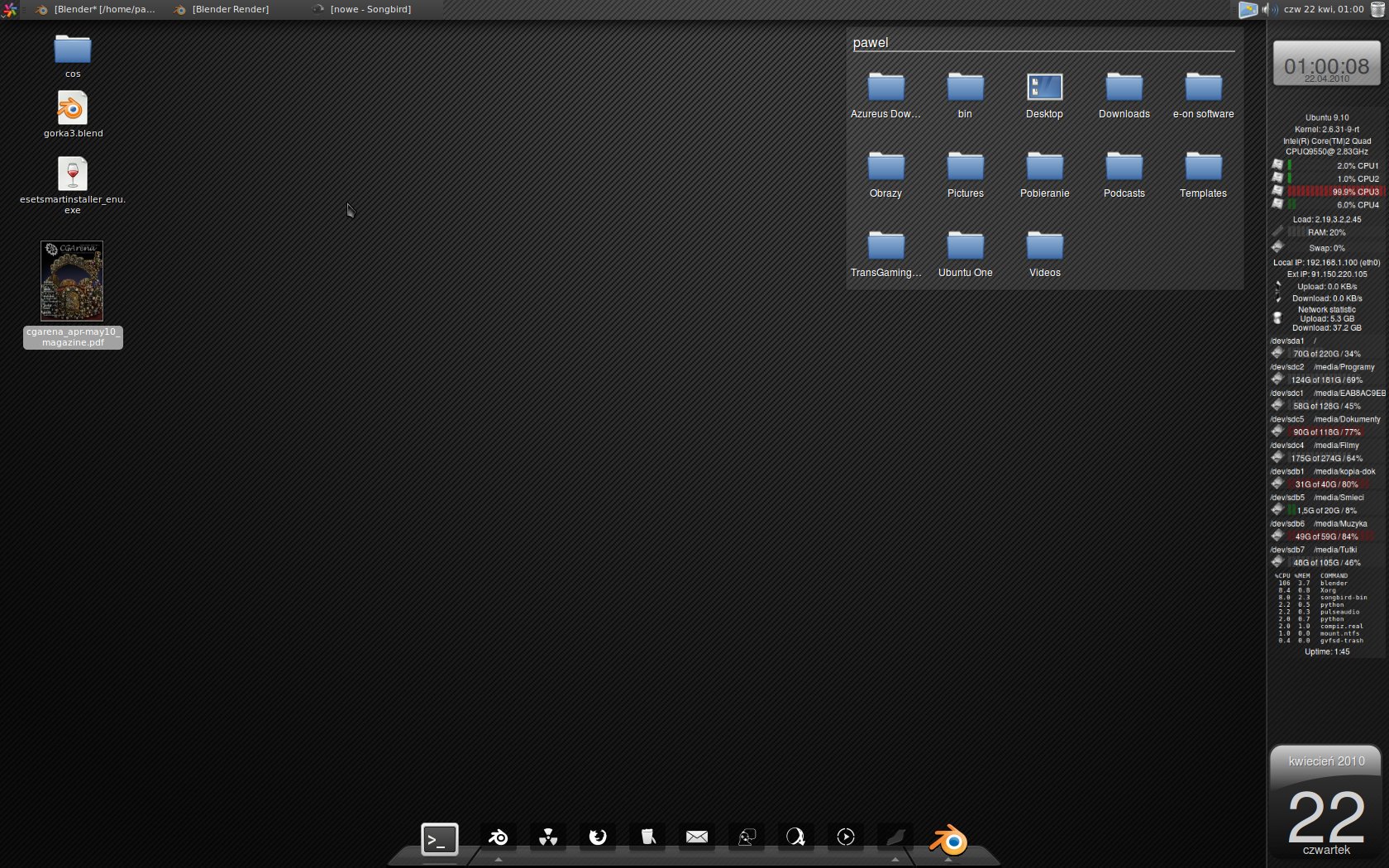Click the white monochrome Blender icon in dock
Viewport: 1389px width, 868px height.
[499, 837]
